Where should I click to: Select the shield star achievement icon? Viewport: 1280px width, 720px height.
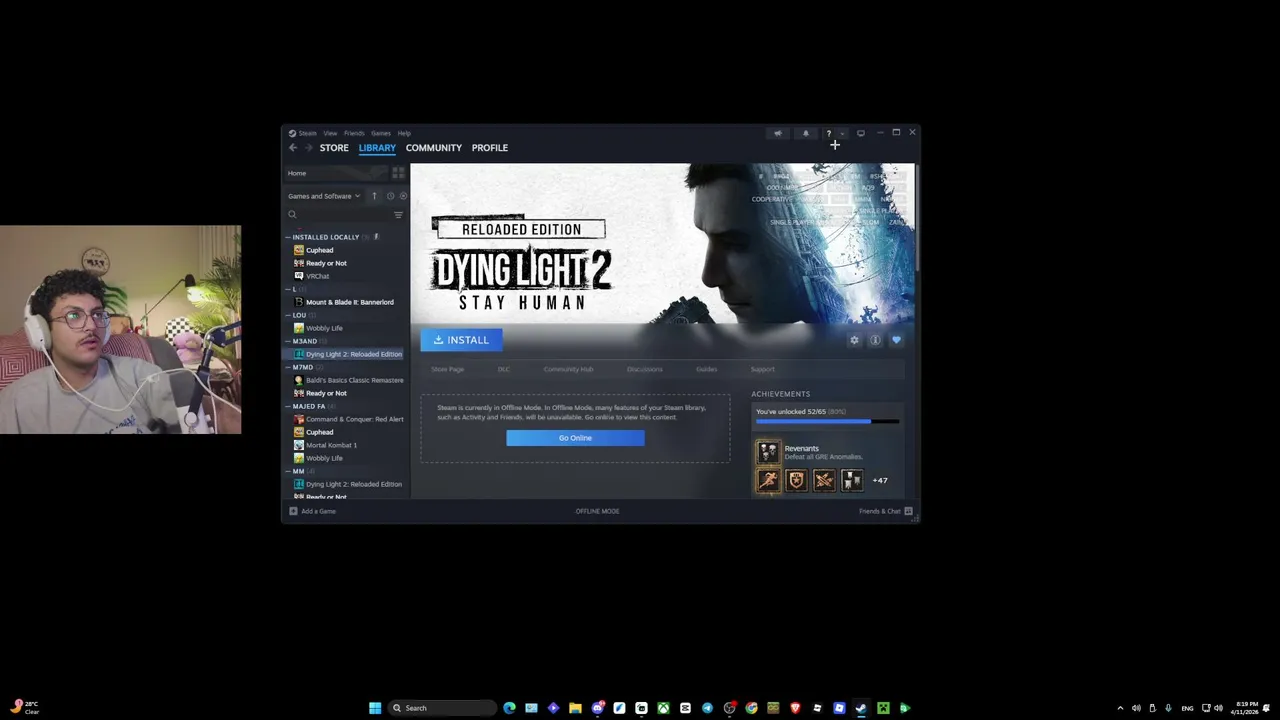(795, 481)
